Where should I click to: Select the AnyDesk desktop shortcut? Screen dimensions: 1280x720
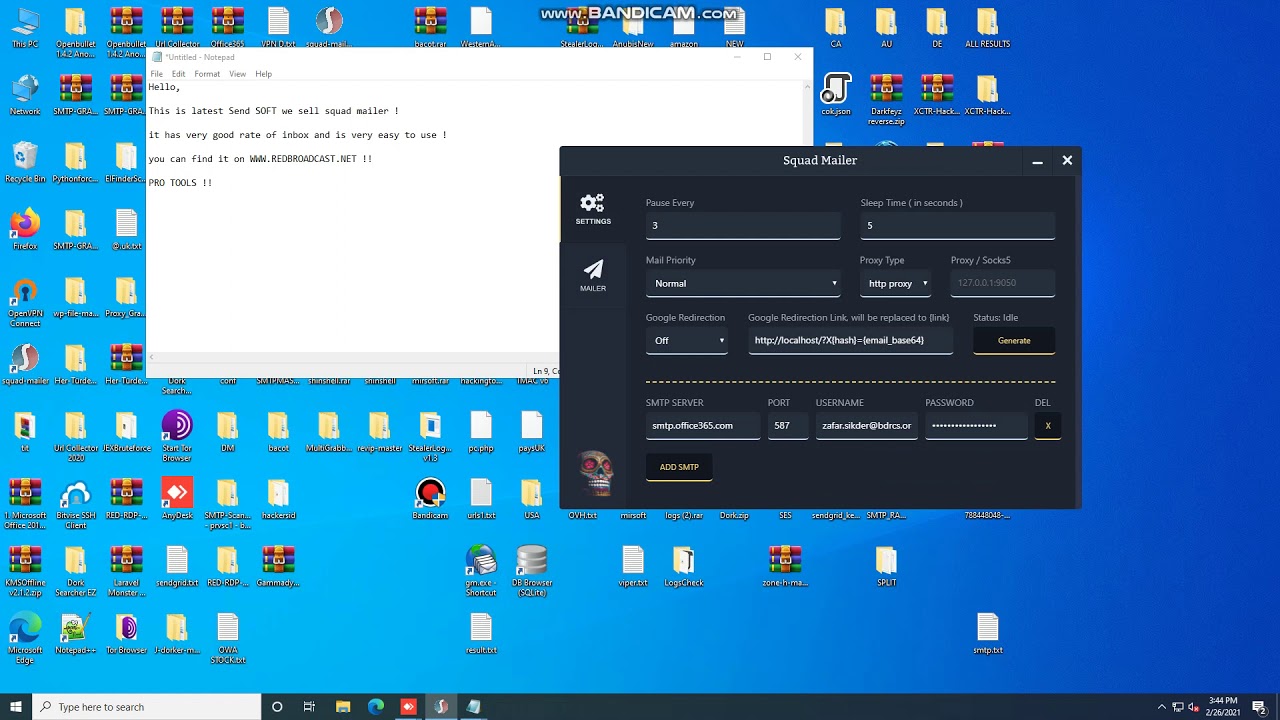coord(177,494)
